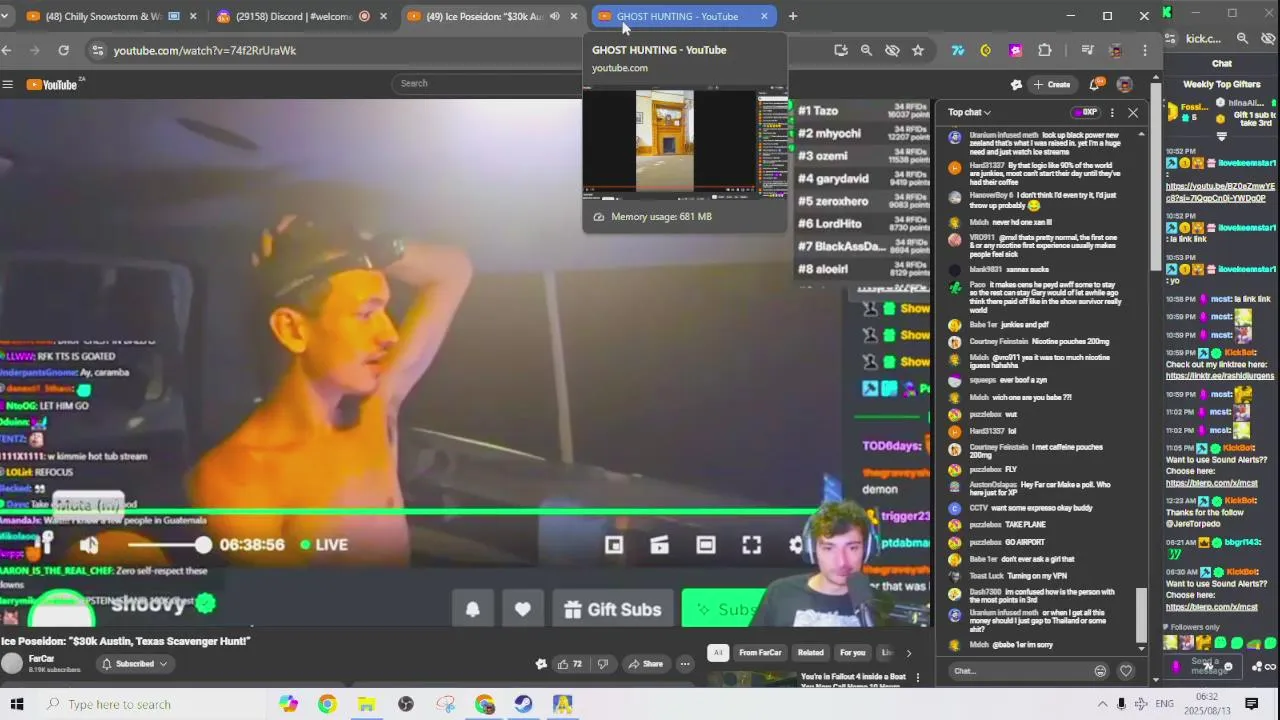The image size is (1280, 720).
Task: Open the Chrome three-dot menu
Action: pyautogui.click(x=1145, y=50)
